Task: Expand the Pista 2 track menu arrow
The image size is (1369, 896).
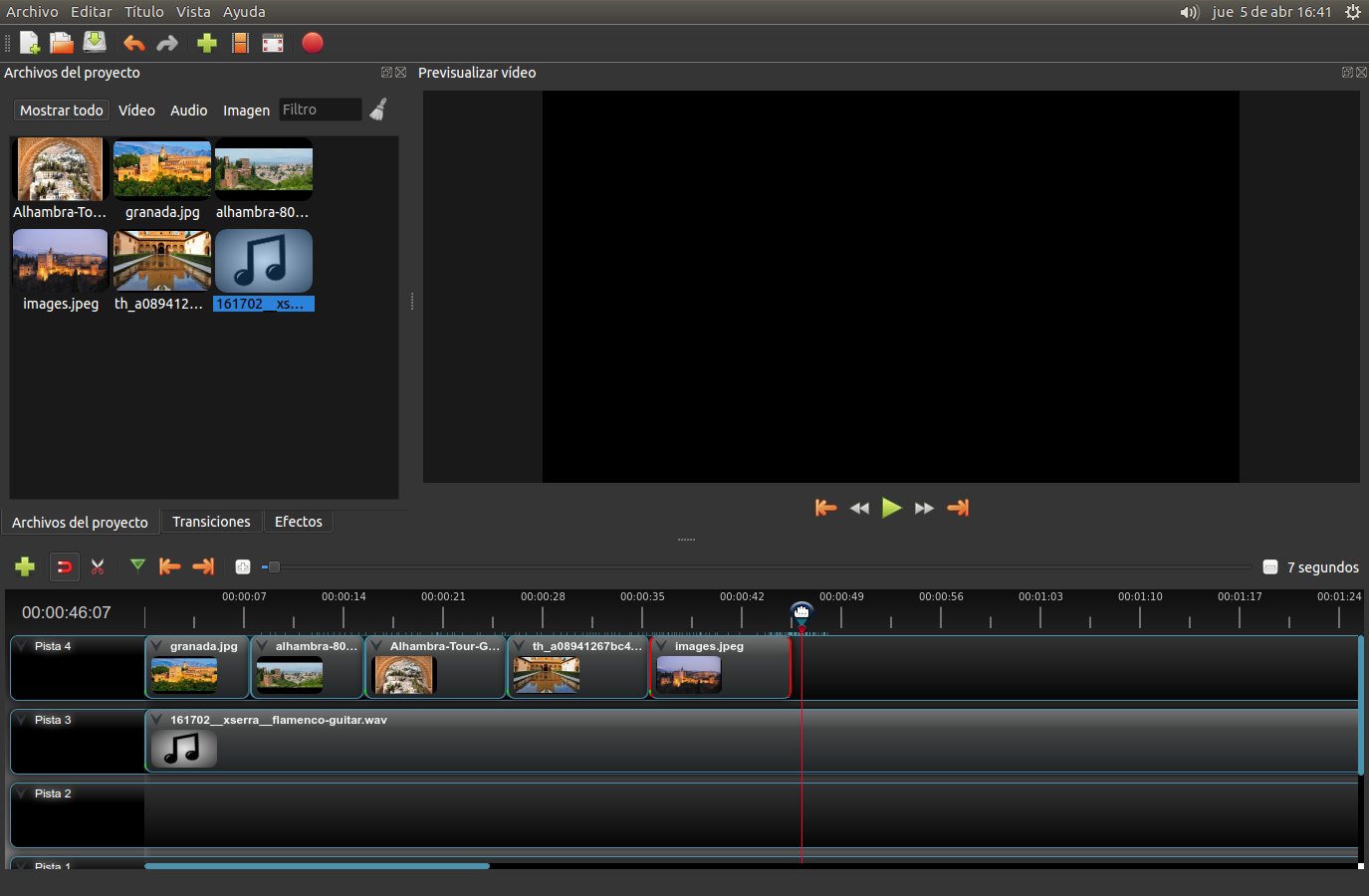Action: [22, 793]
